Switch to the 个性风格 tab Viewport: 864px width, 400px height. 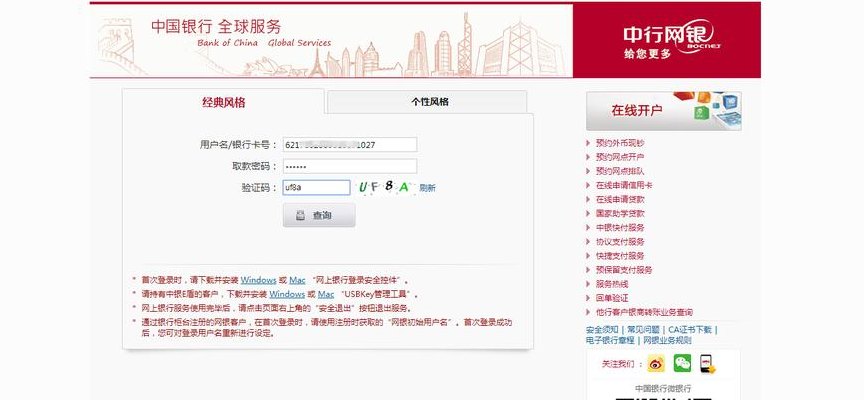coord(428,102)
